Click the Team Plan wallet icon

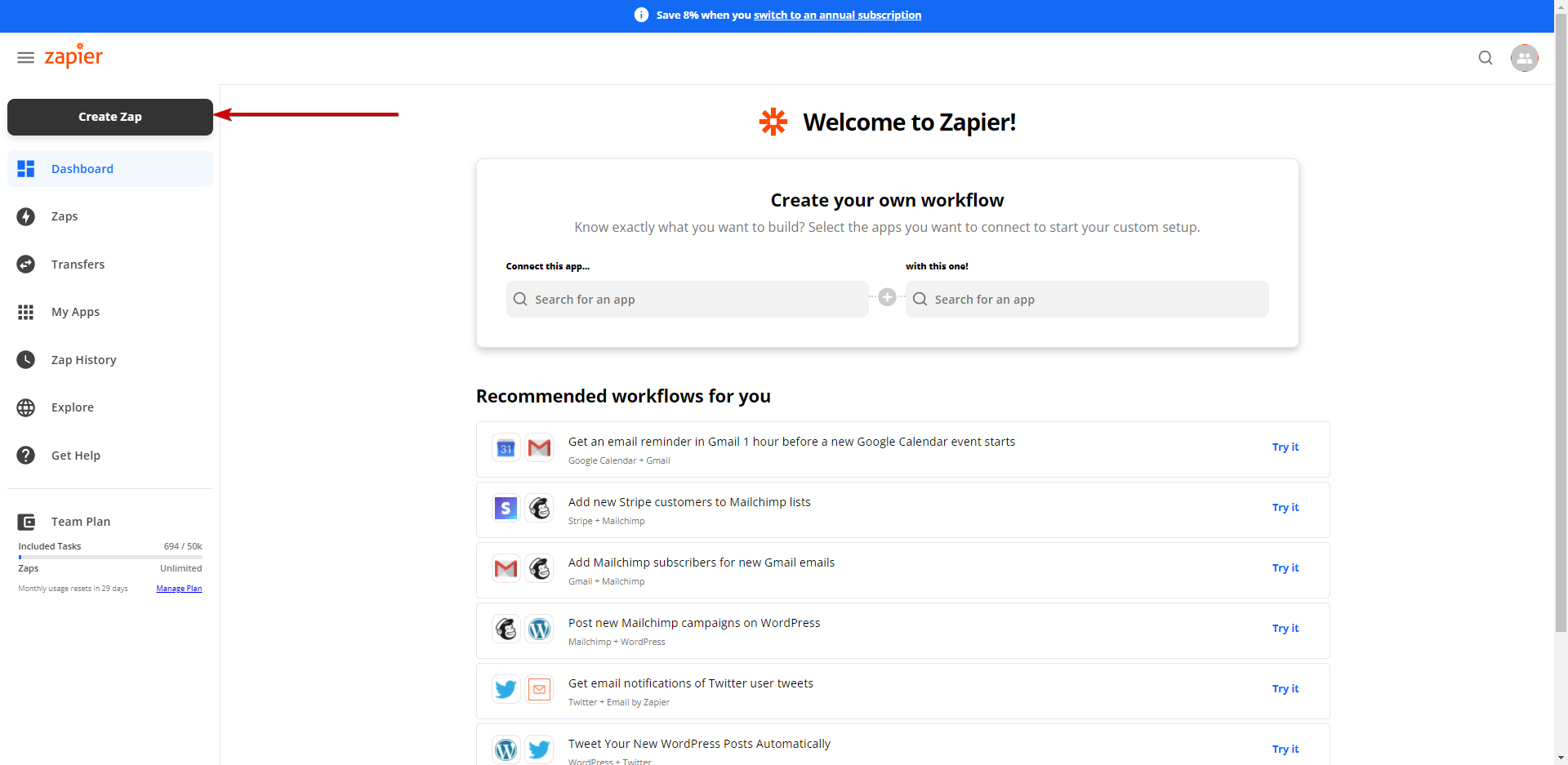(26, 522)
